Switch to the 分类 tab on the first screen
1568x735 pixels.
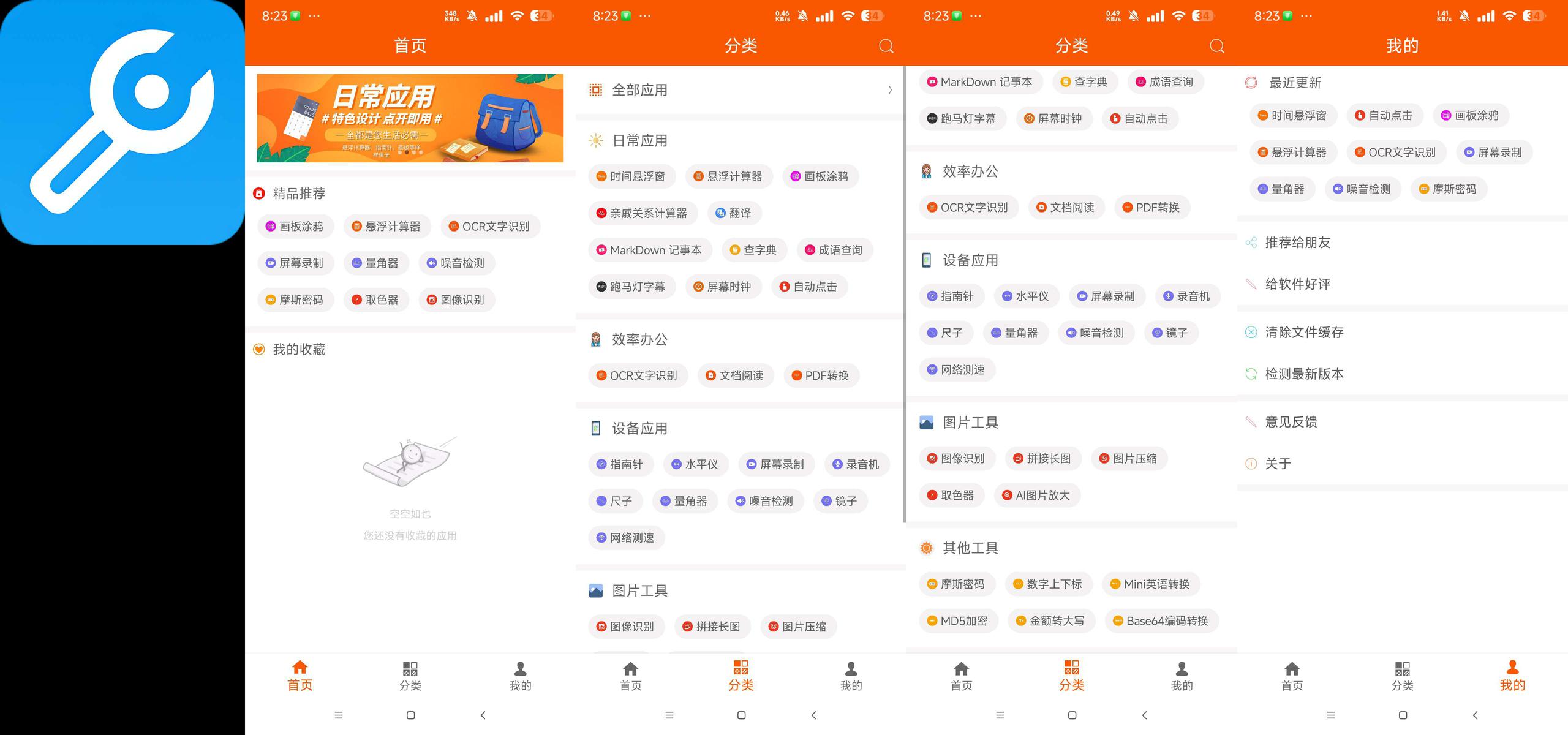[410, 675]
